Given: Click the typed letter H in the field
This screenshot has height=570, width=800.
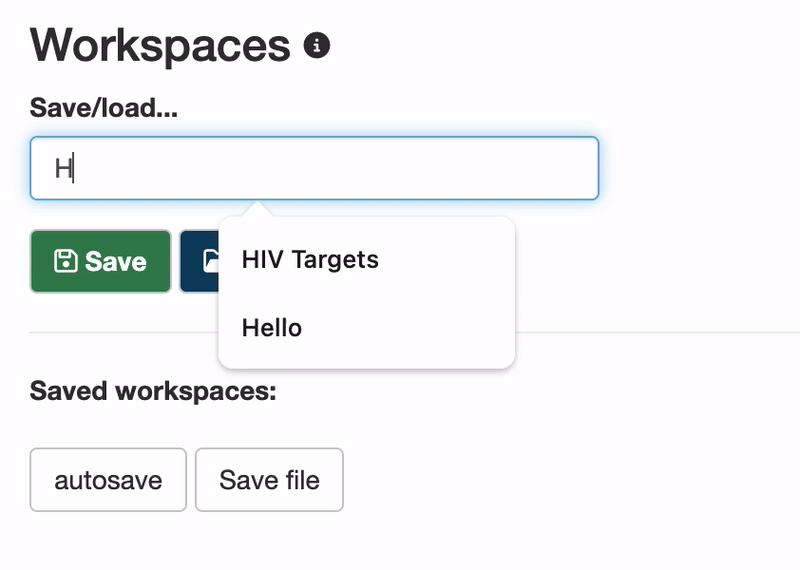Looking at the screenshot, I should 62,169.
